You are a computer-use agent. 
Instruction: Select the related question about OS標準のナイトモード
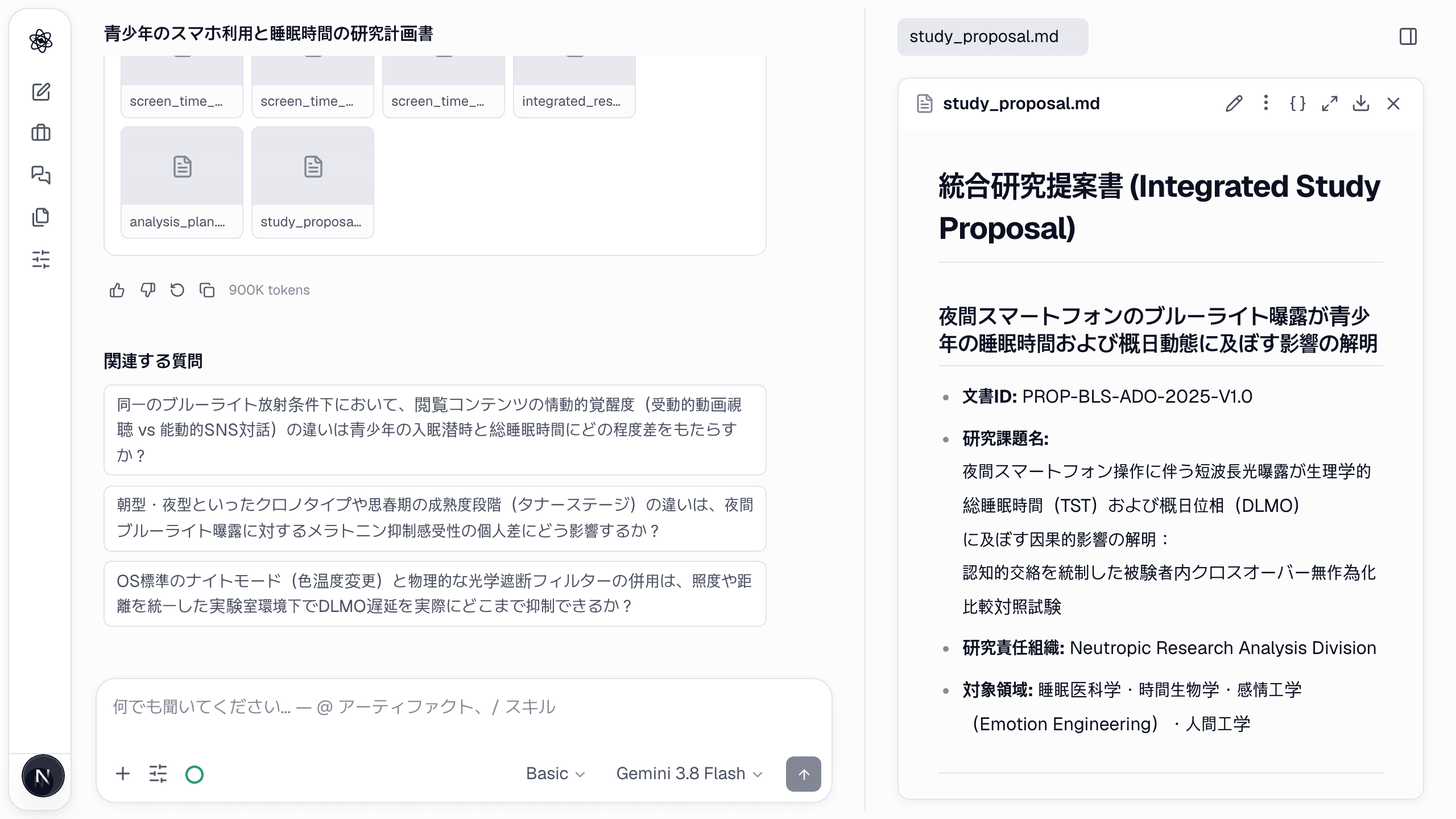(435, 594)
